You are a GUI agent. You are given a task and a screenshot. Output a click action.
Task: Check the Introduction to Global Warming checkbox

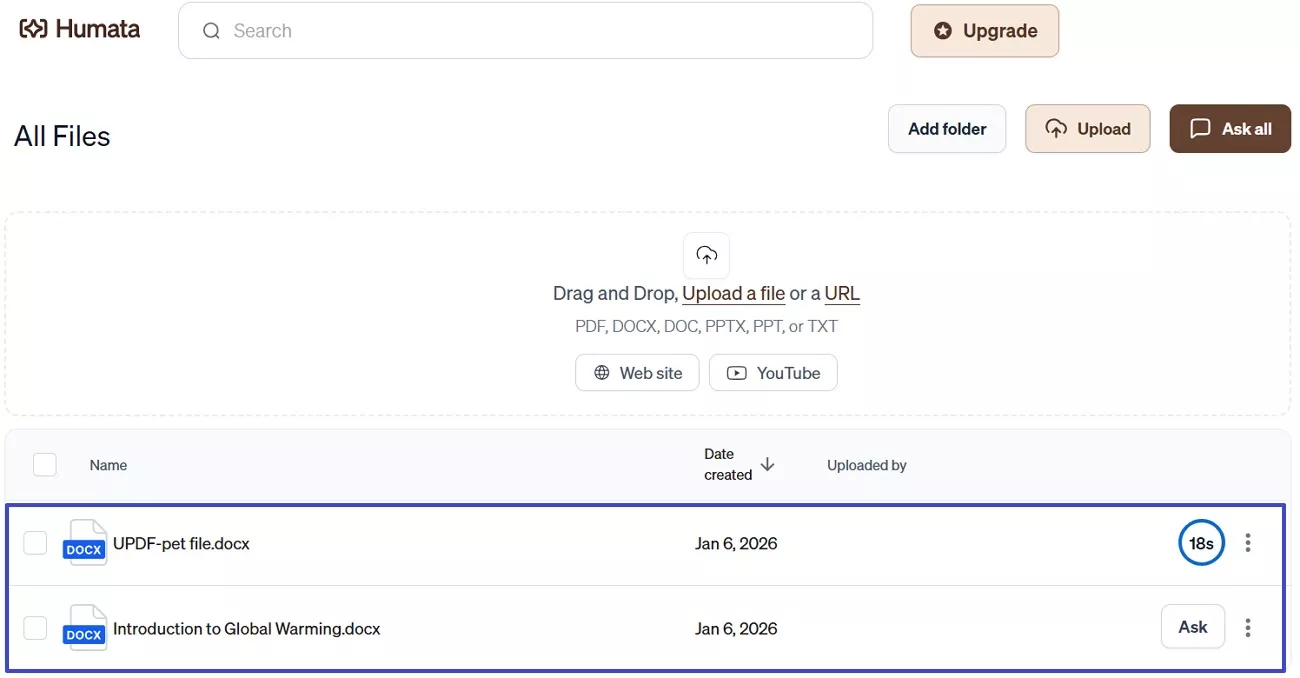click(x=35, y=628)
